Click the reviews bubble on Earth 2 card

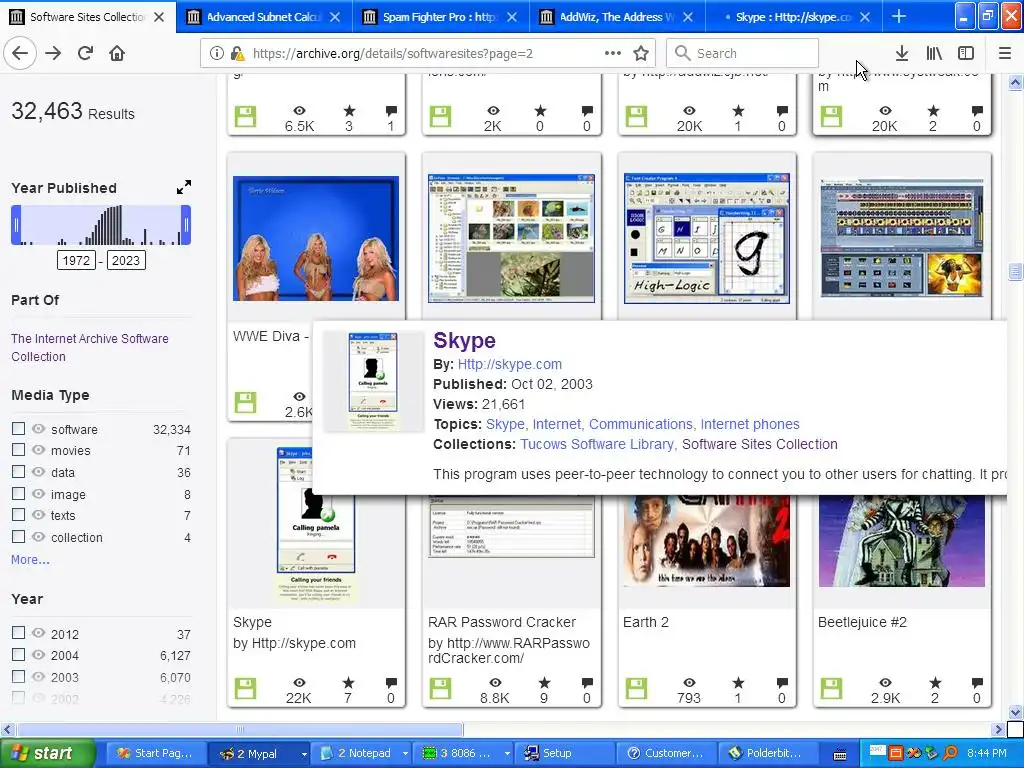coord(782,683)
